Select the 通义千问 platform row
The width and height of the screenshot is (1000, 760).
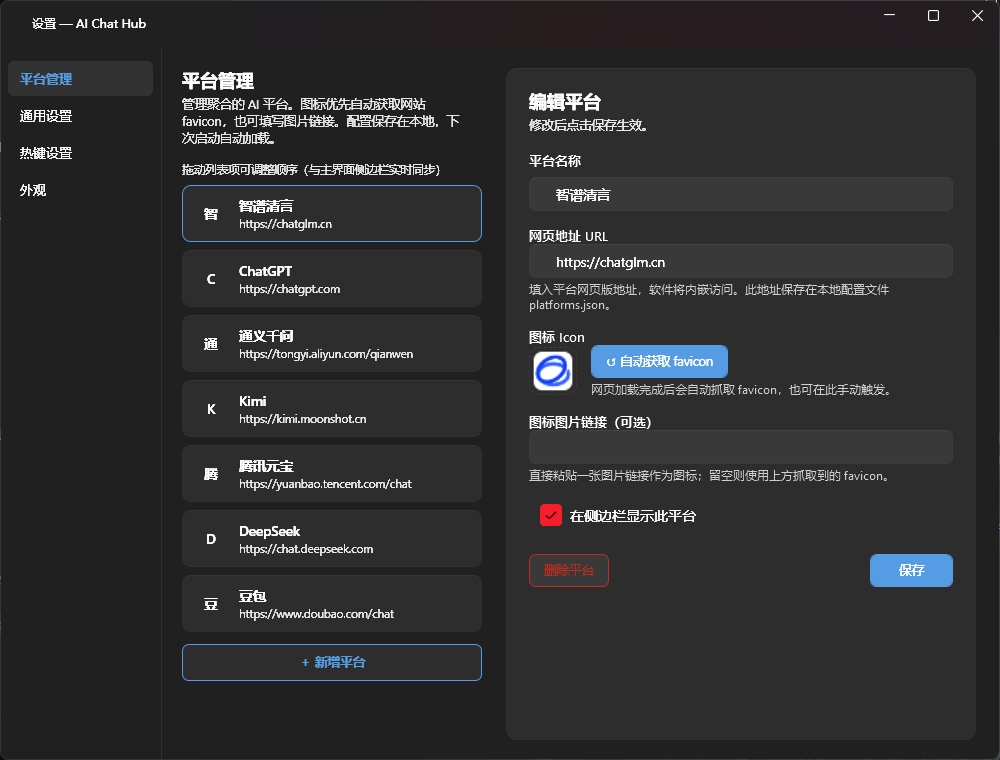332,344
